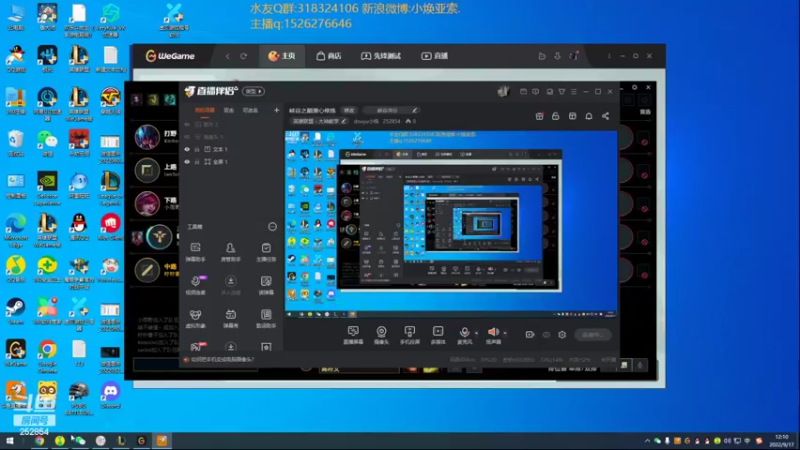Viewport: 800px width, 450px height.
Task: Open the read-danmaku tool icon
Action: (x=266, y=285)
